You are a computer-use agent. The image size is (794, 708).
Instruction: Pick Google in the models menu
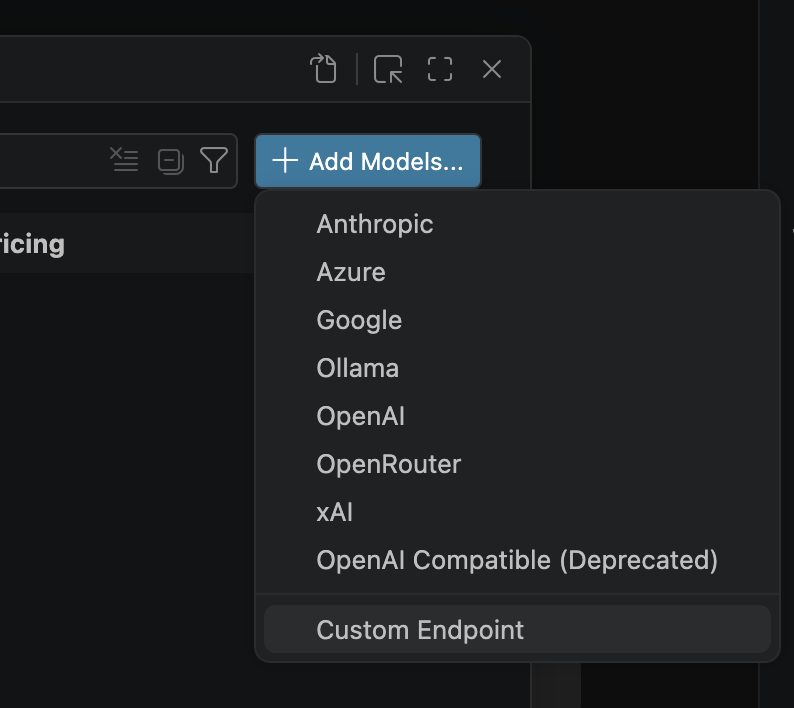tap(517, 320)
